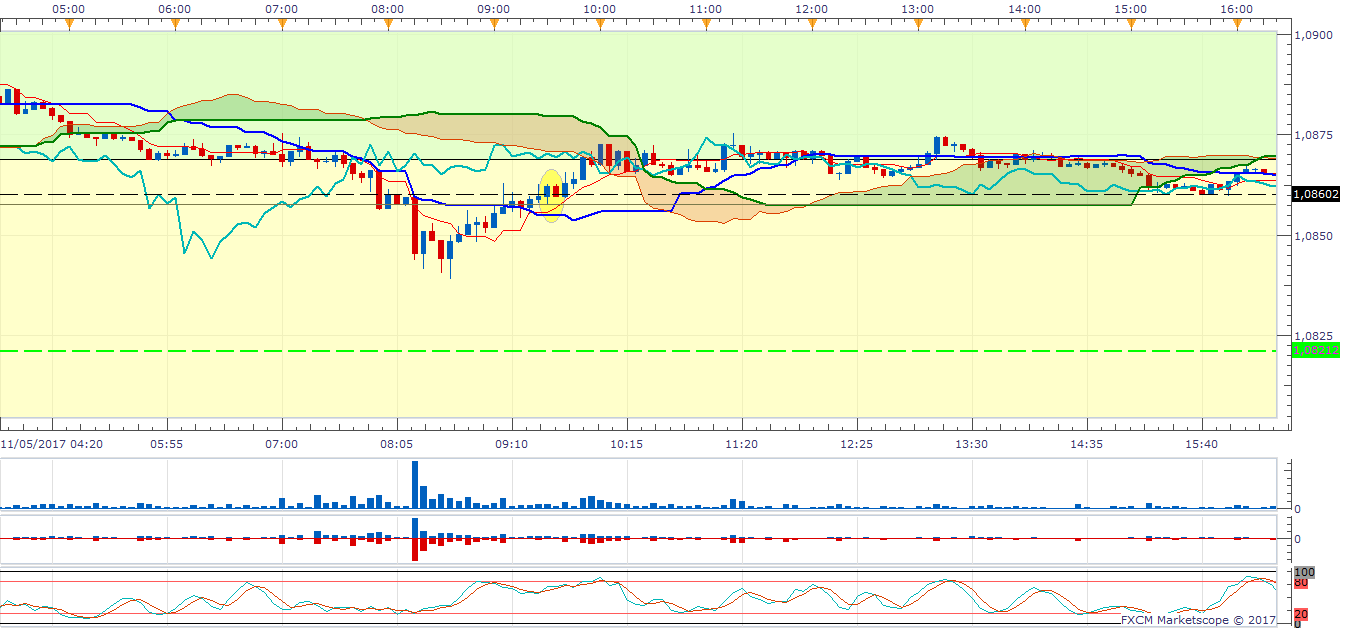Select the 14:35 bottom axis label
This screenshot has width=1349, height=628.
click(1086, 443)
